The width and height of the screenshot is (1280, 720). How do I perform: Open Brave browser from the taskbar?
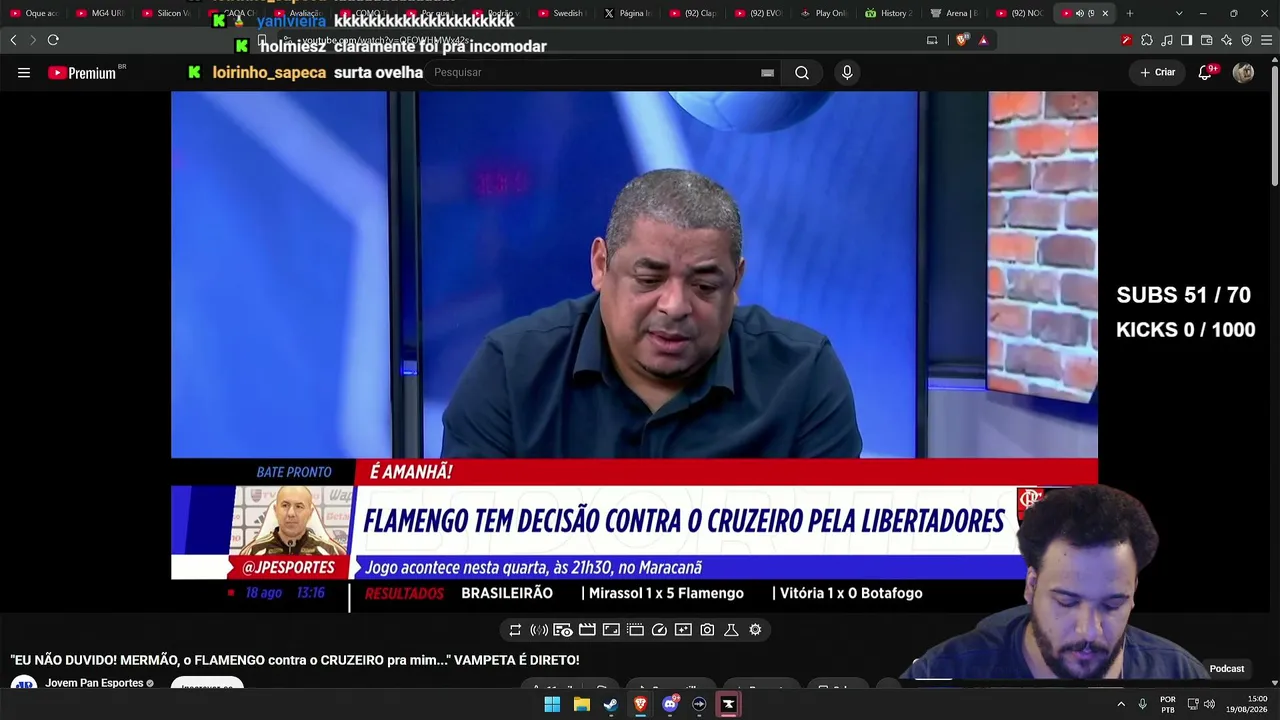click(x=640, y=704)
